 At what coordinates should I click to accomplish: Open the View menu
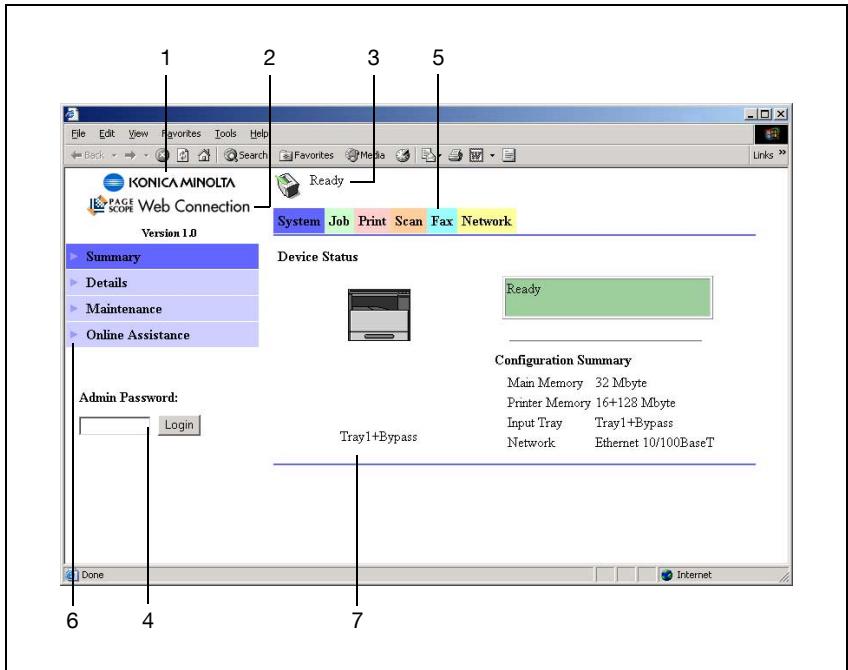point(138,134)
